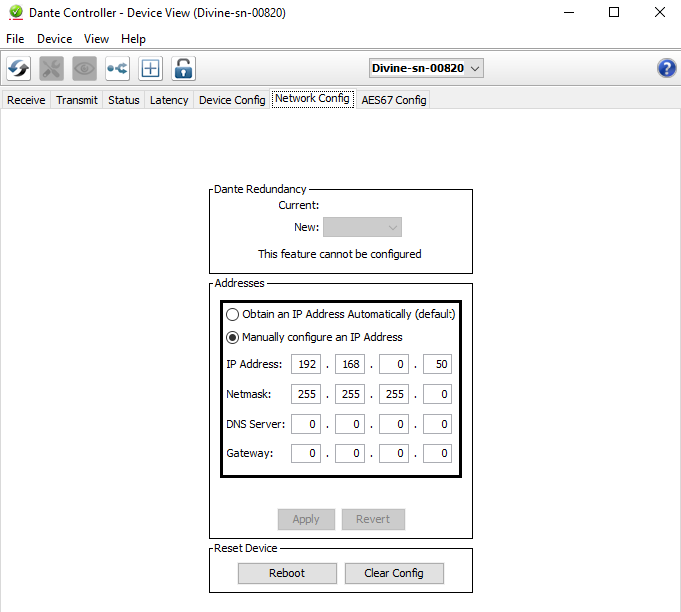Switch to the AES67 Config tab
The width and height of the screenshot is (681, 612).
coord(393,100)
